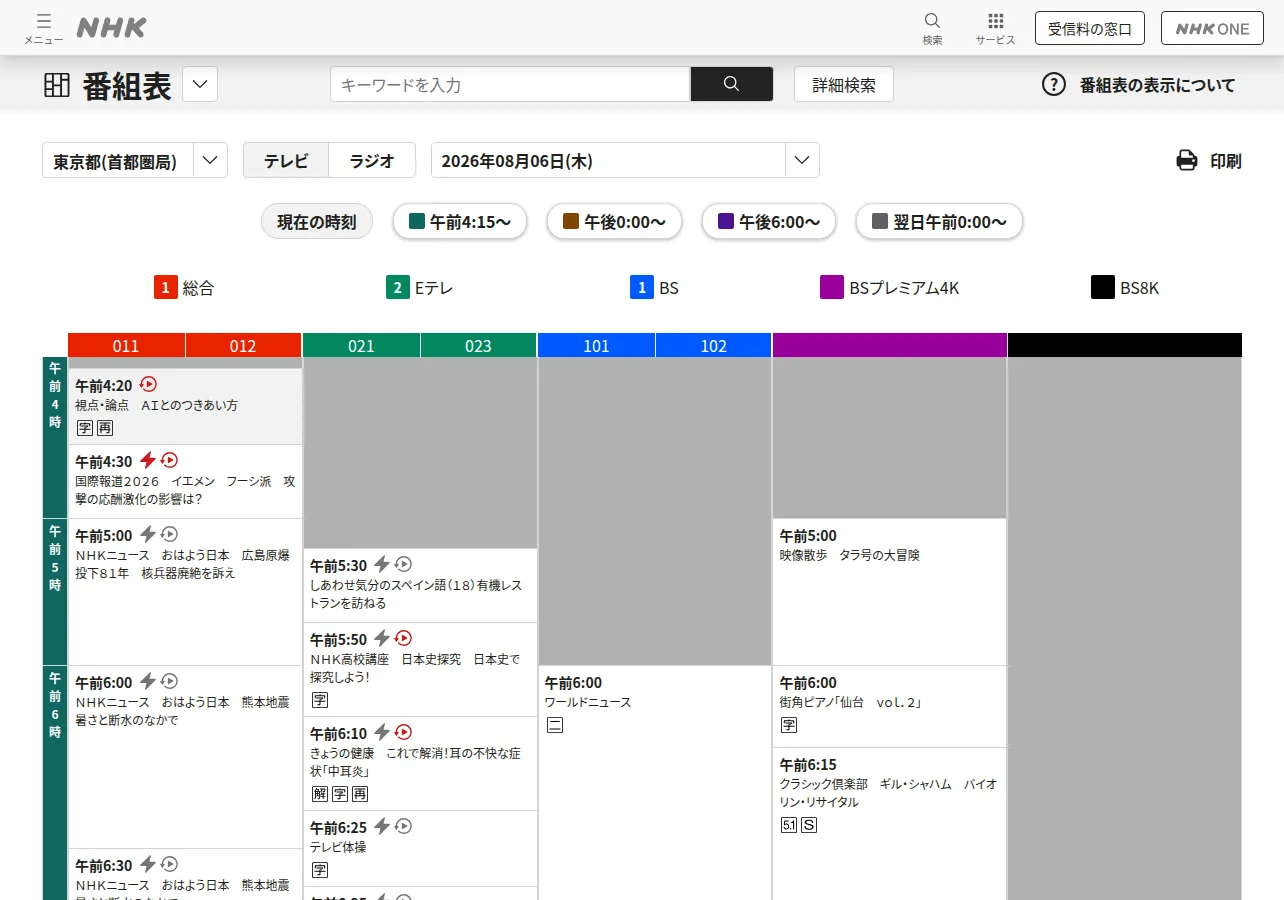
Task: Click the blue BS channel badge
Action: point(642,288)
